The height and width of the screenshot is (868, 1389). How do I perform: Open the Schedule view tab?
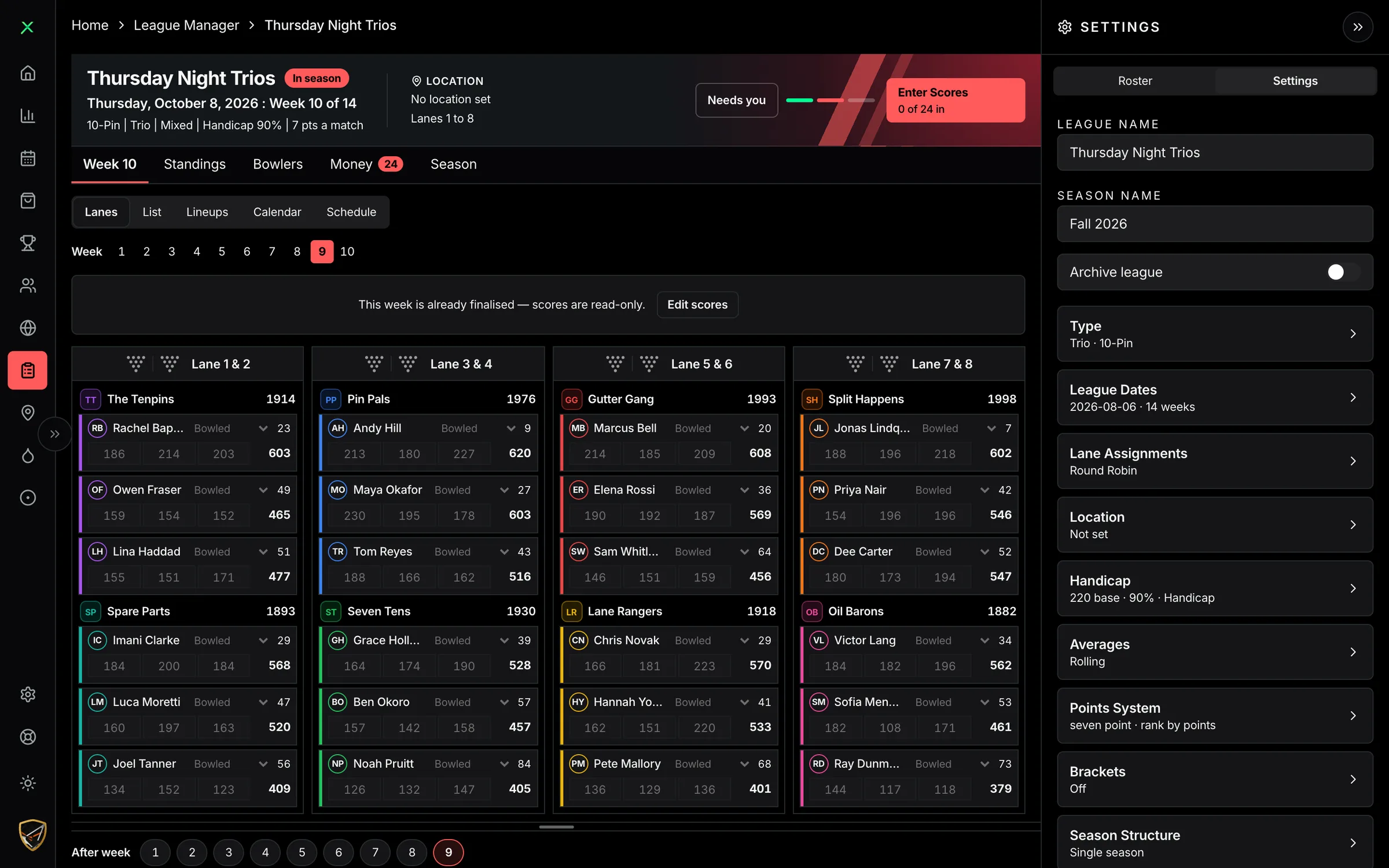coord(351,212)
